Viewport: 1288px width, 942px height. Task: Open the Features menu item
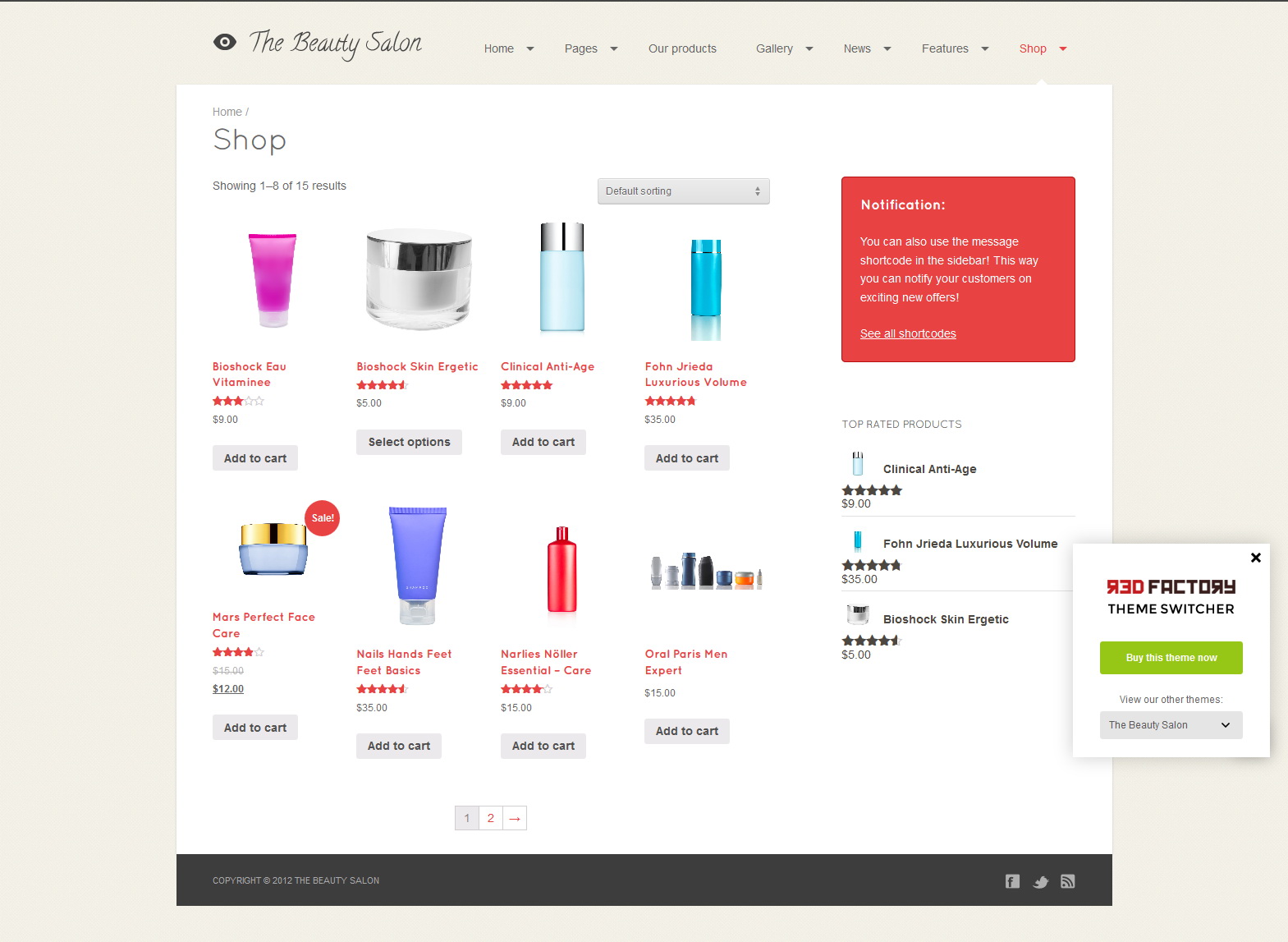point(945,48)
